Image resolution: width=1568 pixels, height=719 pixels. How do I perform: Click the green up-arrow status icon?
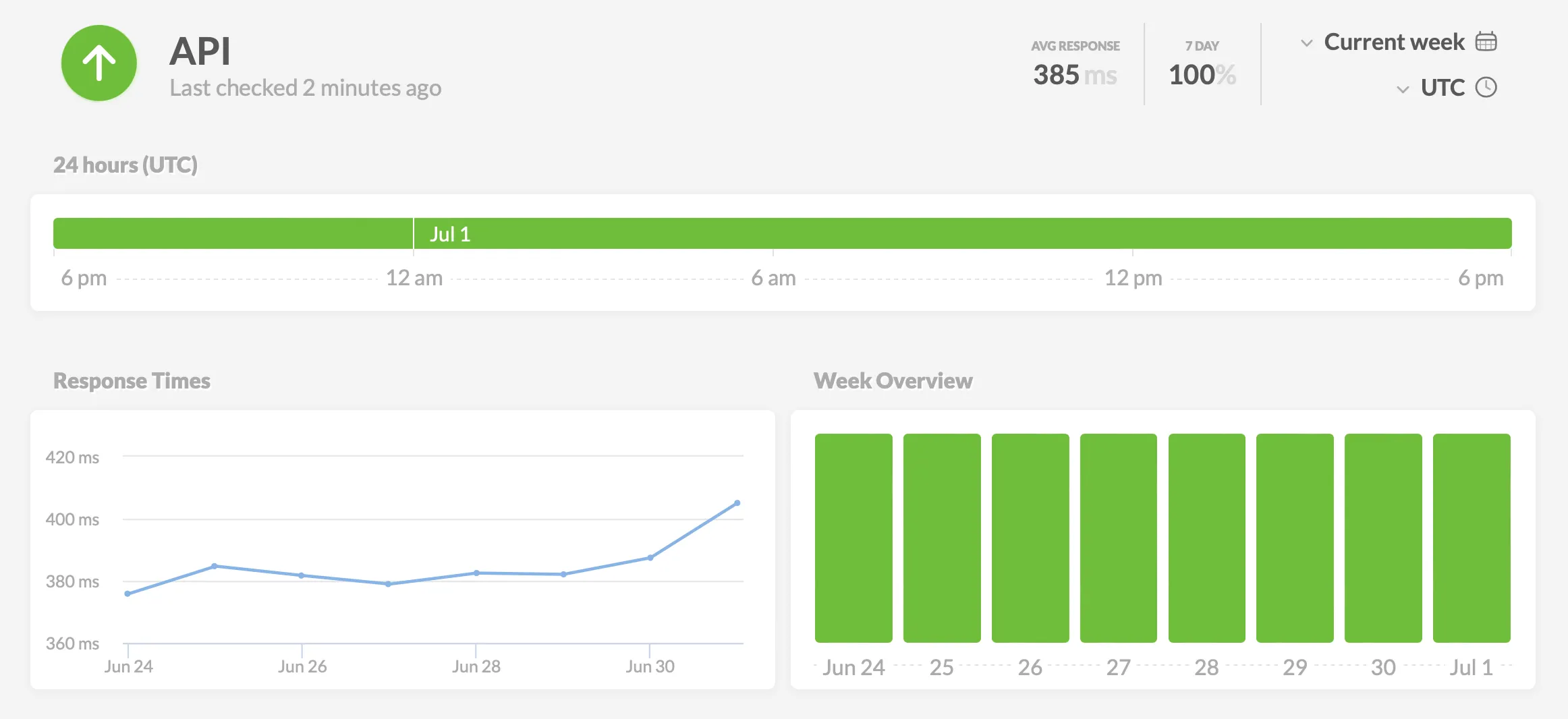[x=99, y=63]
